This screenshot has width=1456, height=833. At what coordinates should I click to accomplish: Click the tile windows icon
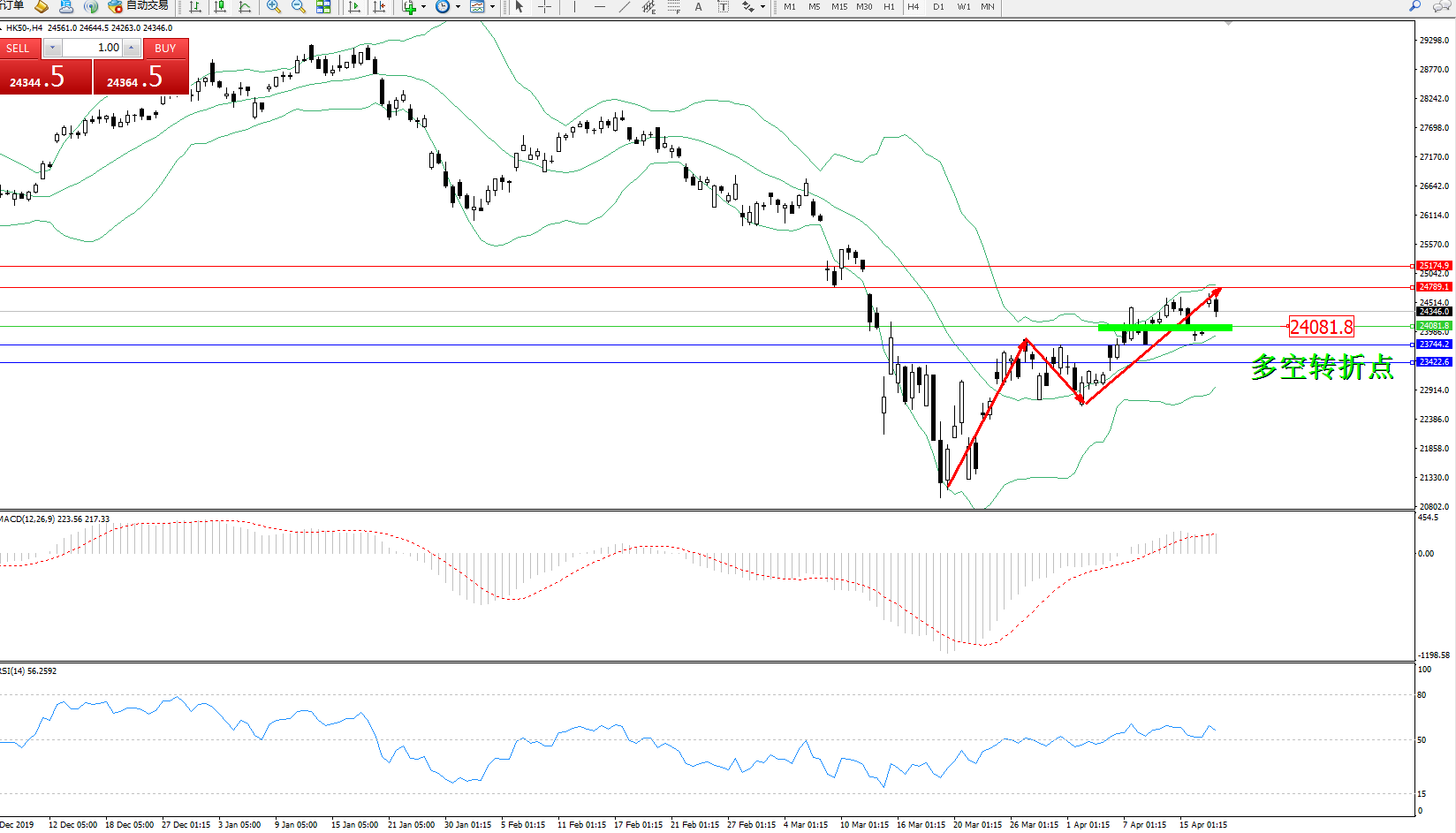click(x=323, y=6)
